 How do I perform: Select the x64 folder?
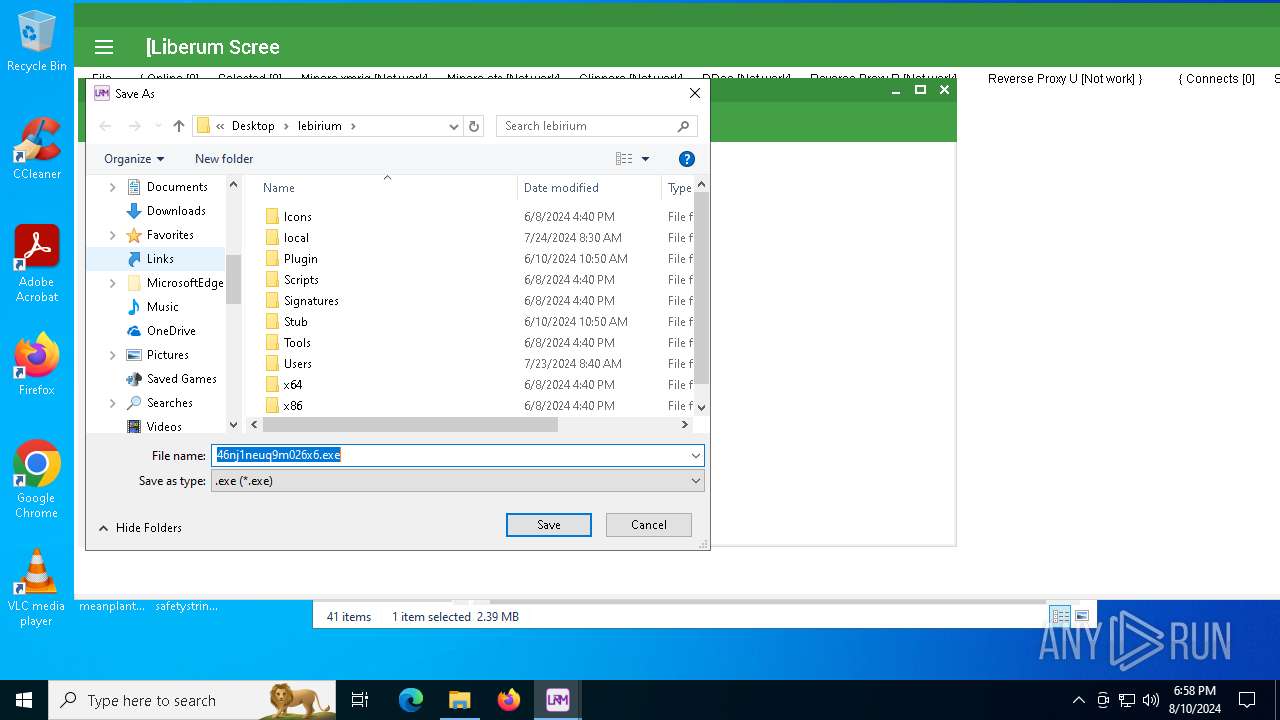point(293,385)
